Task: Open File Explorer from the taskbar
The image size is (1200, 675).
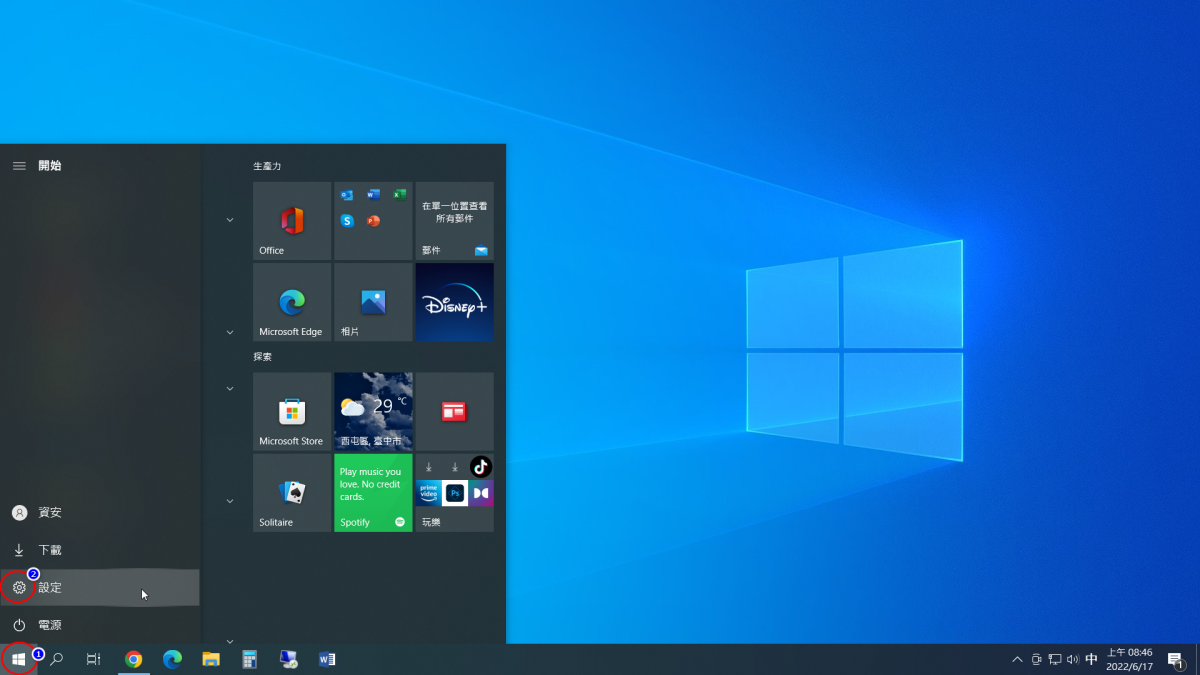Action: tap(211, 659)
